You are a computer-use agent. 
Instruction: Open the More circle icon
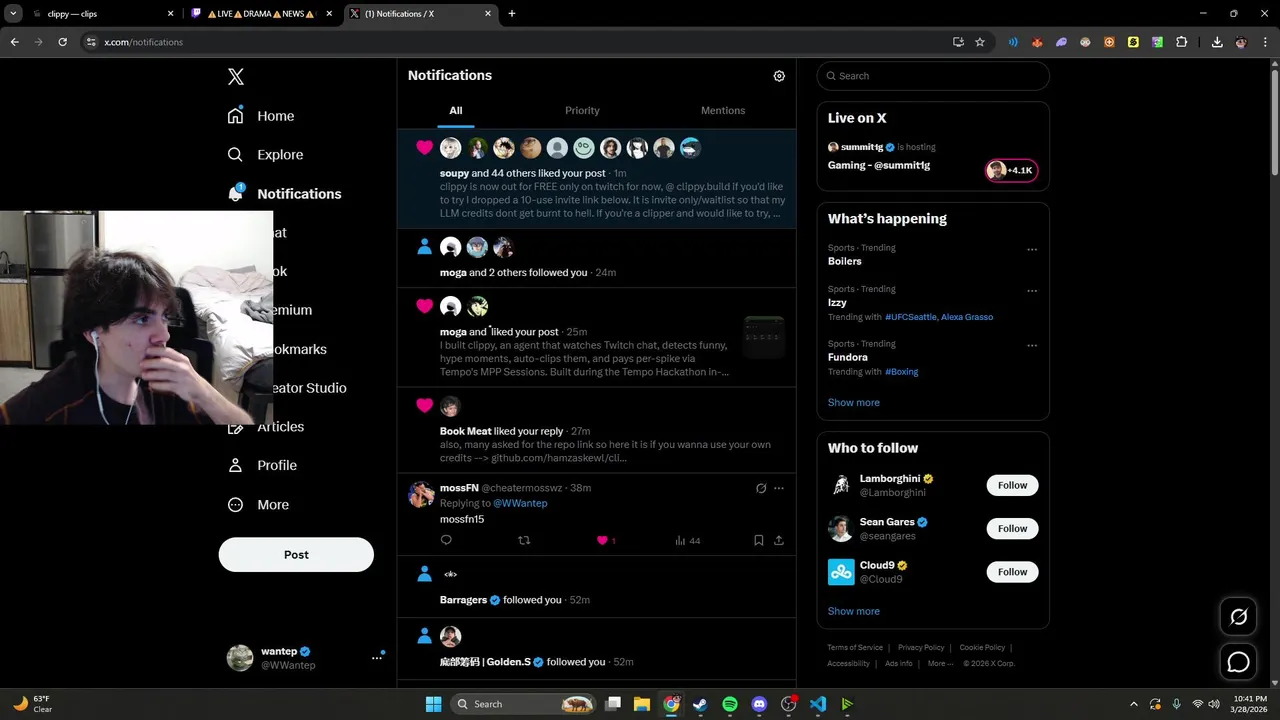tap(235, 505)
